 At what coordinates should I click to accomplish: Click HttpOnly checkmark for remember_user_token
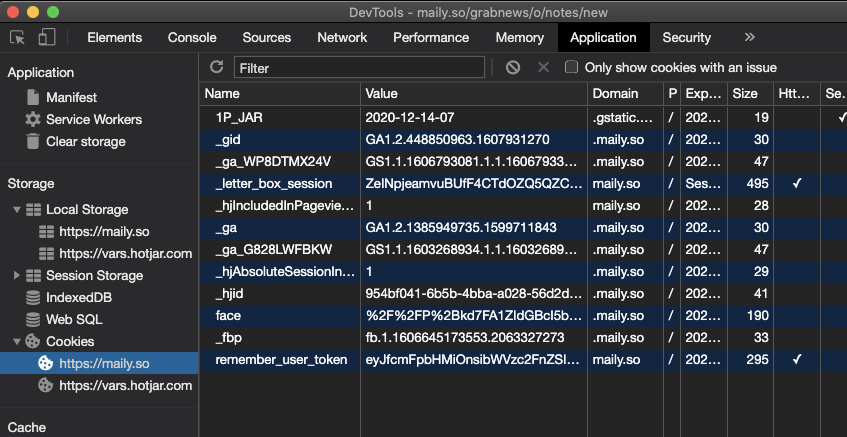796,360
